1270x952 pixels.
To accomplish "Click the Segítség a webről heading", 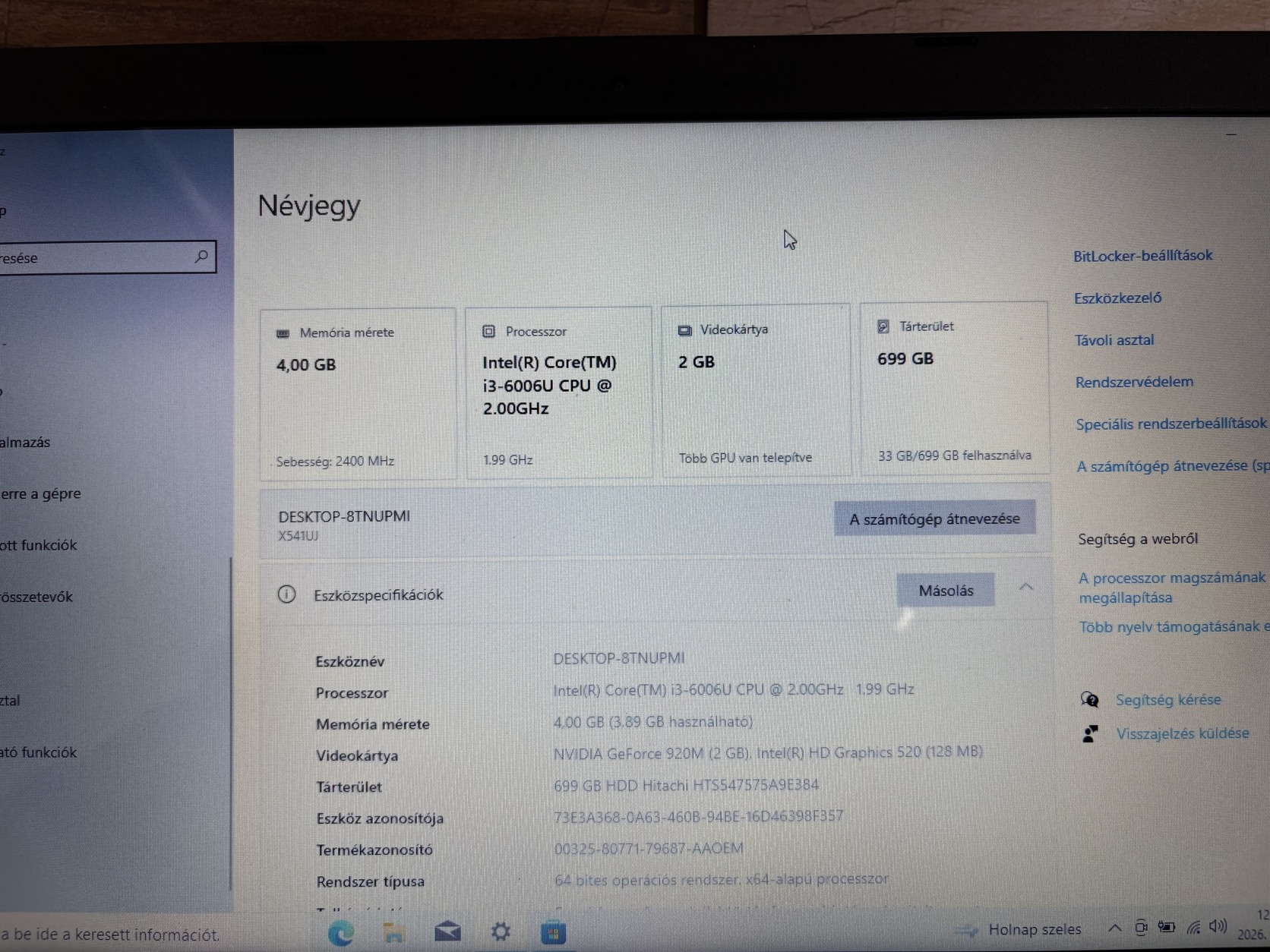I will [x=1138, y=539].
